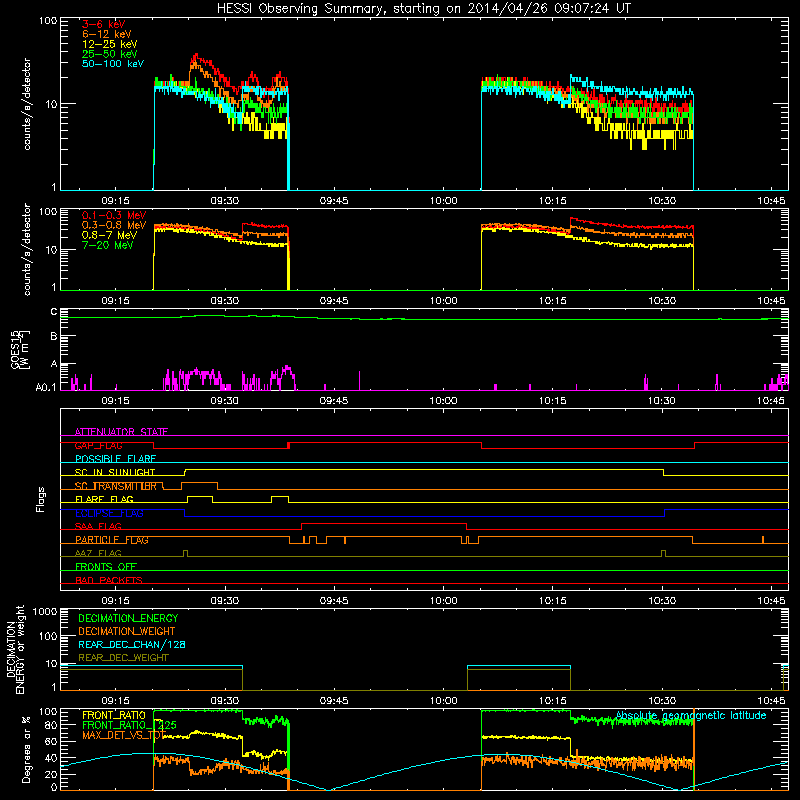This screenshot has width=800, height=800.
Task: Select the FLARE_FLAG label
Action: (x=104, y=499)
